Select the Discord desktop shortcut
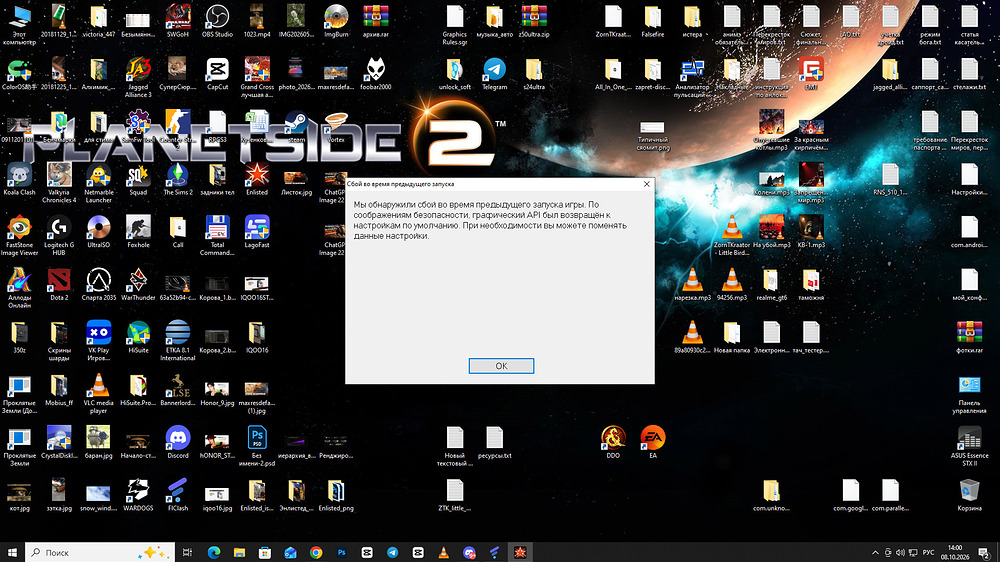1000x562 pixels. click(x=178, y=443)
